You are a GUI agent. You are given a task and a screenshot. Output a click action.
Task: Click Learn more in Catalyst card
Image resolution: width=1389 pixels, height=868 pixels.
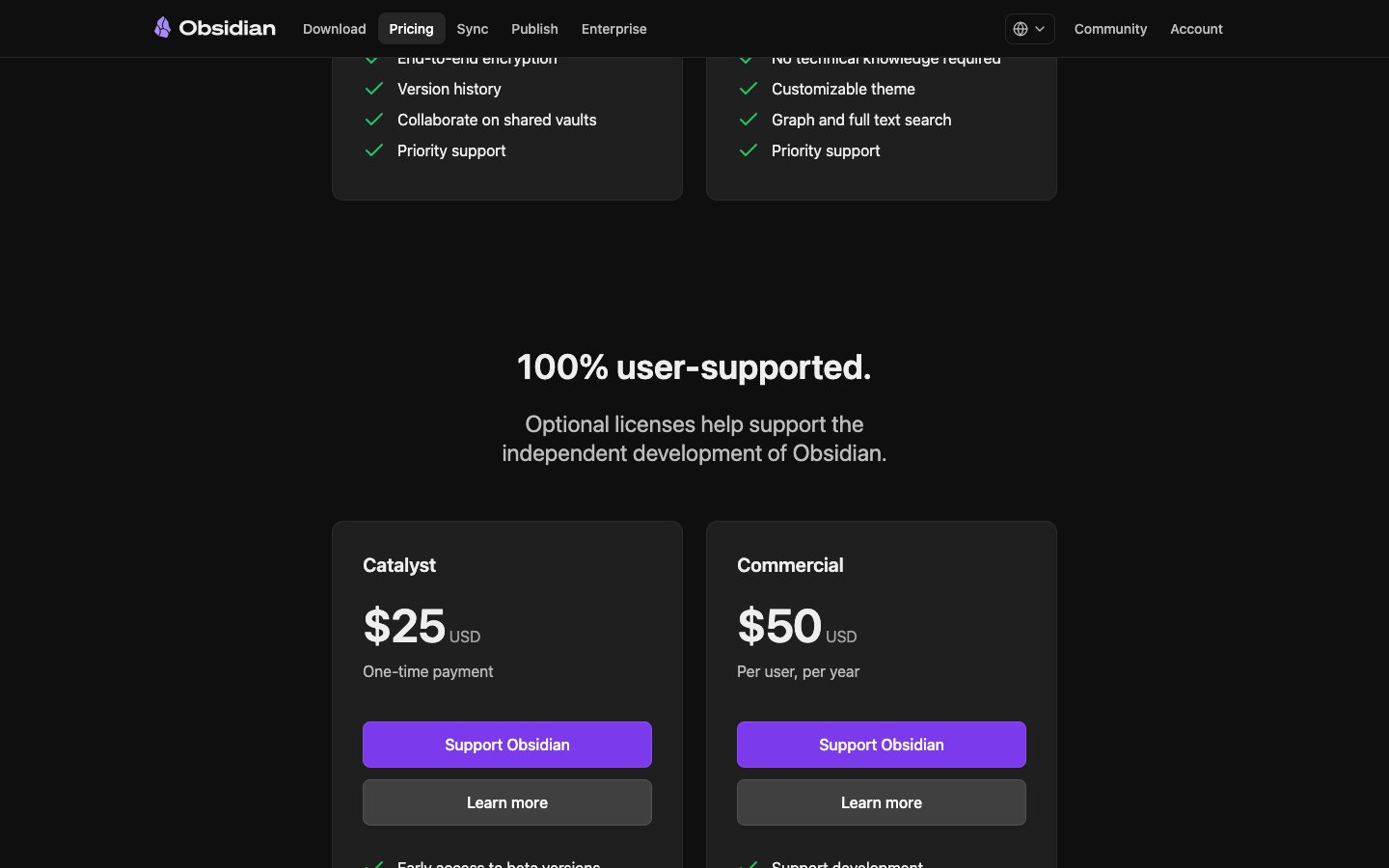(507, 802)
